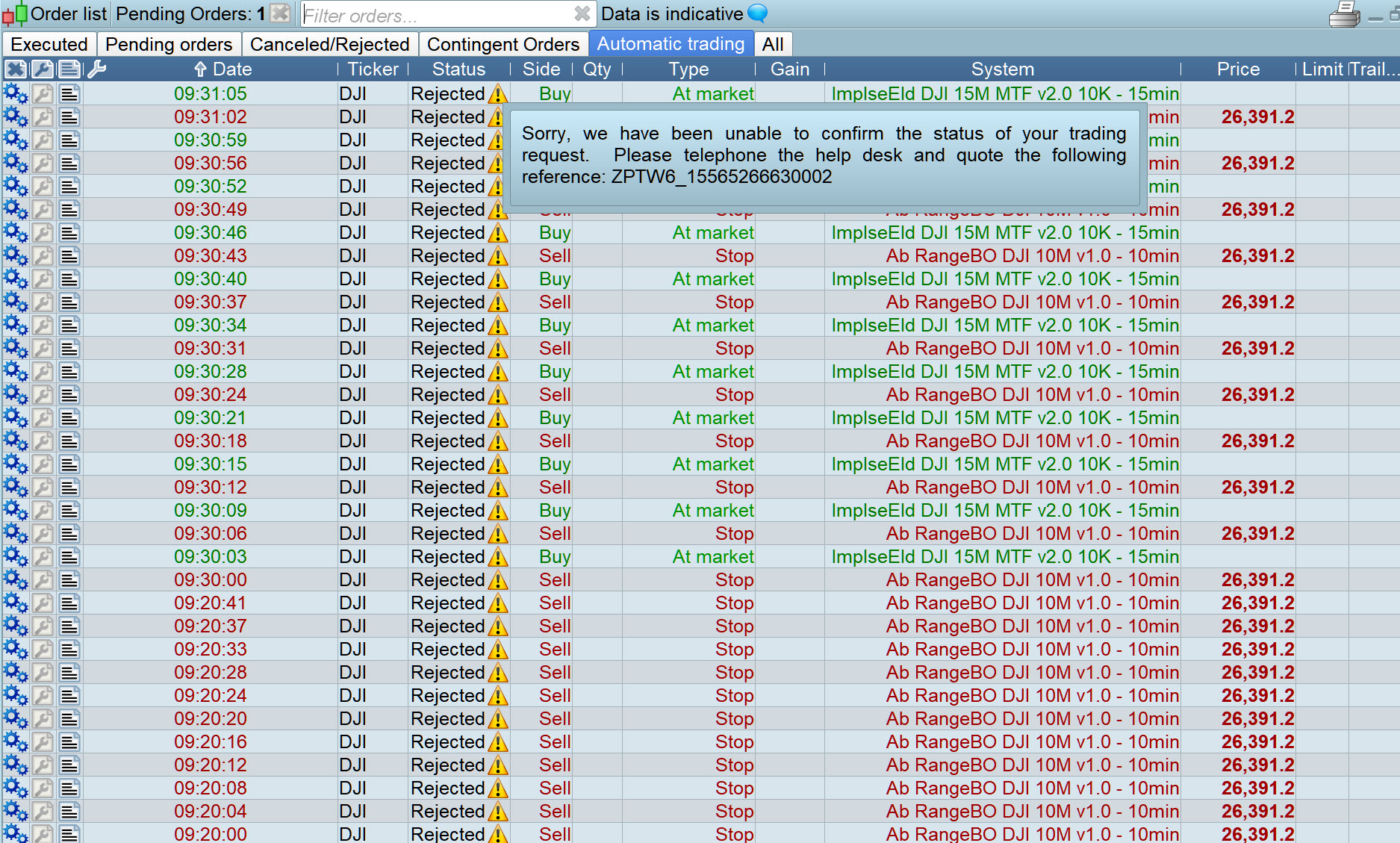Image resolution: width=1400 pixels, height=843 pixels.
Task: Open the Canceled/Rejected tab
Action: pyautogui.click(x=329, y=44)
